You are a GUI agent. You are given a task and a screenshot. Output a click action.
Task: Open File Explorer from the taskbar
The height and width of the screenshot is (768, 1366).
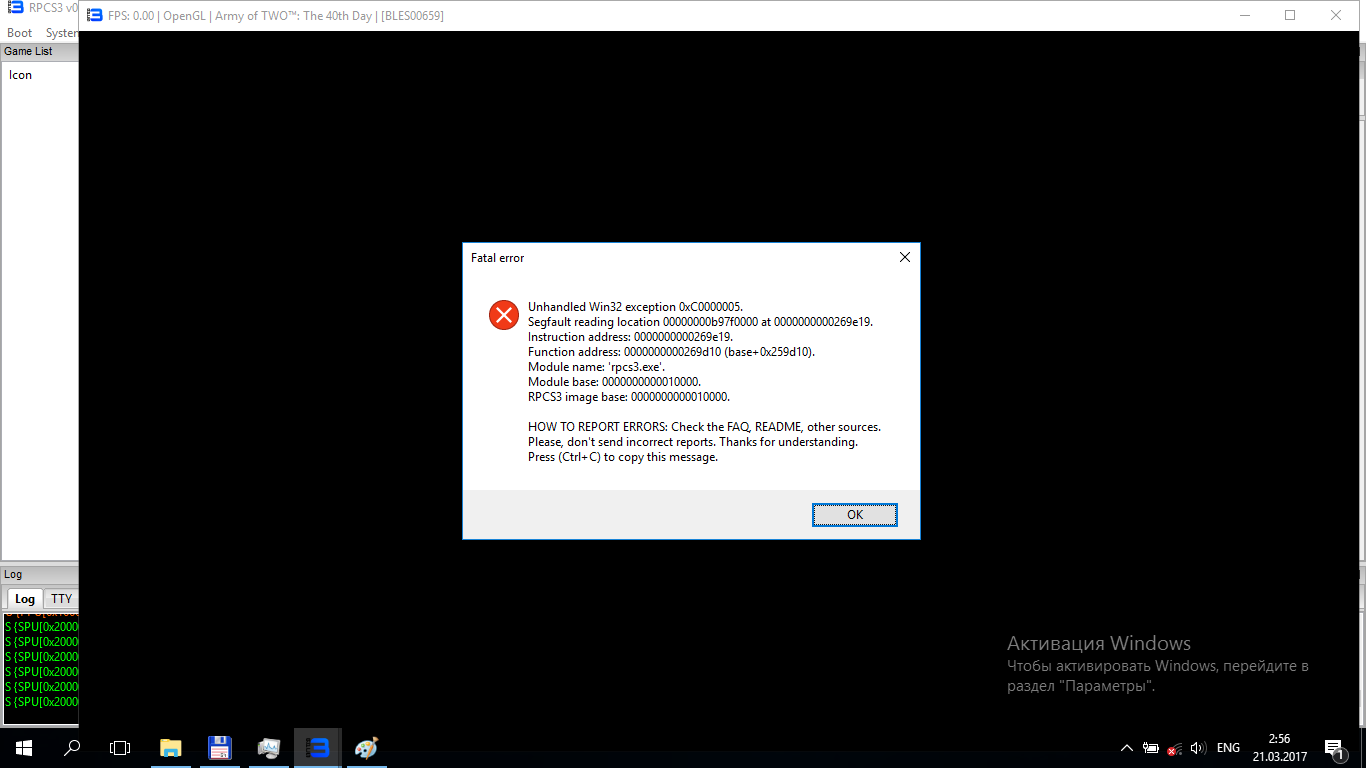coord(171,748)
